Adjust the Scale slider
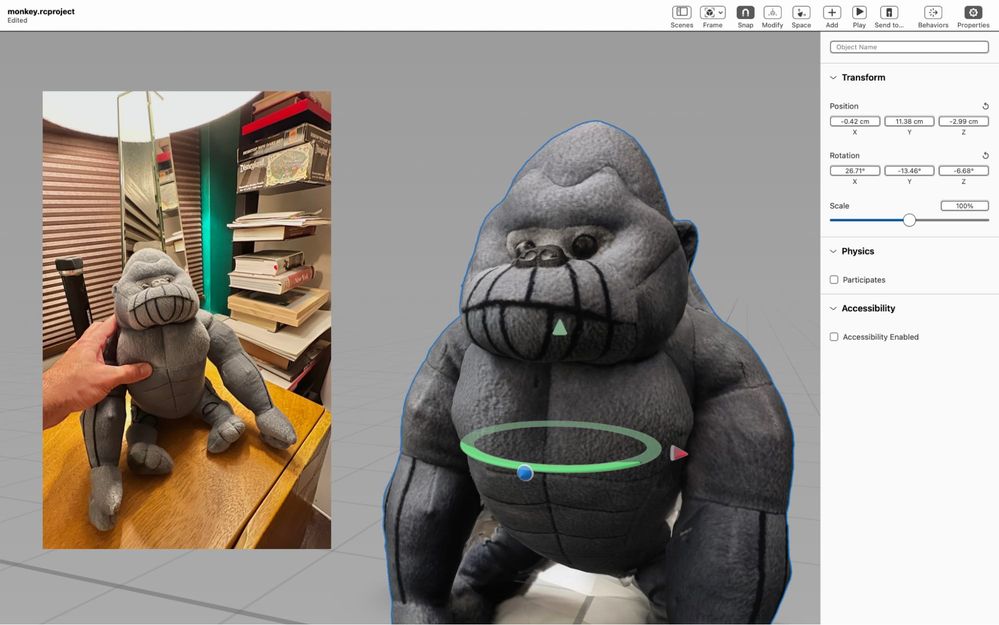This screenshot has width=999, height=625. pyautogui.click(x=908, y=220)
